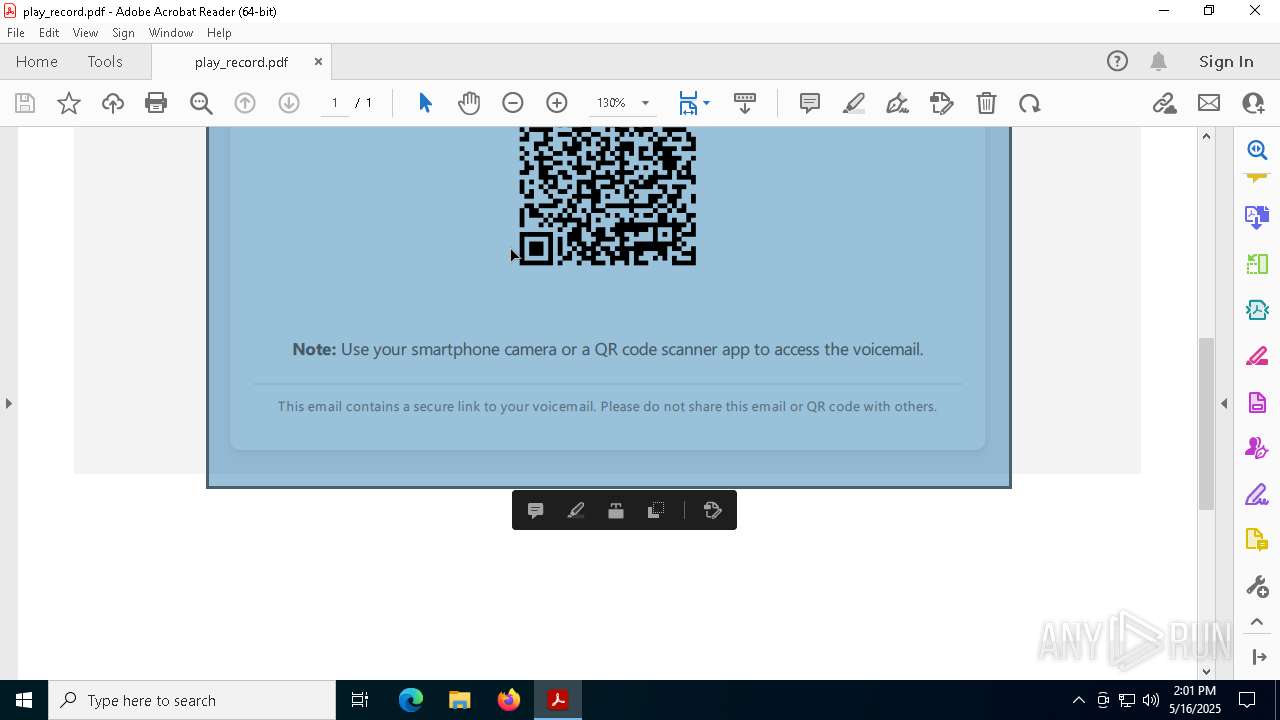Open the View menu
The width and height of the screenshot is (1280, 720).
(85, 33)
